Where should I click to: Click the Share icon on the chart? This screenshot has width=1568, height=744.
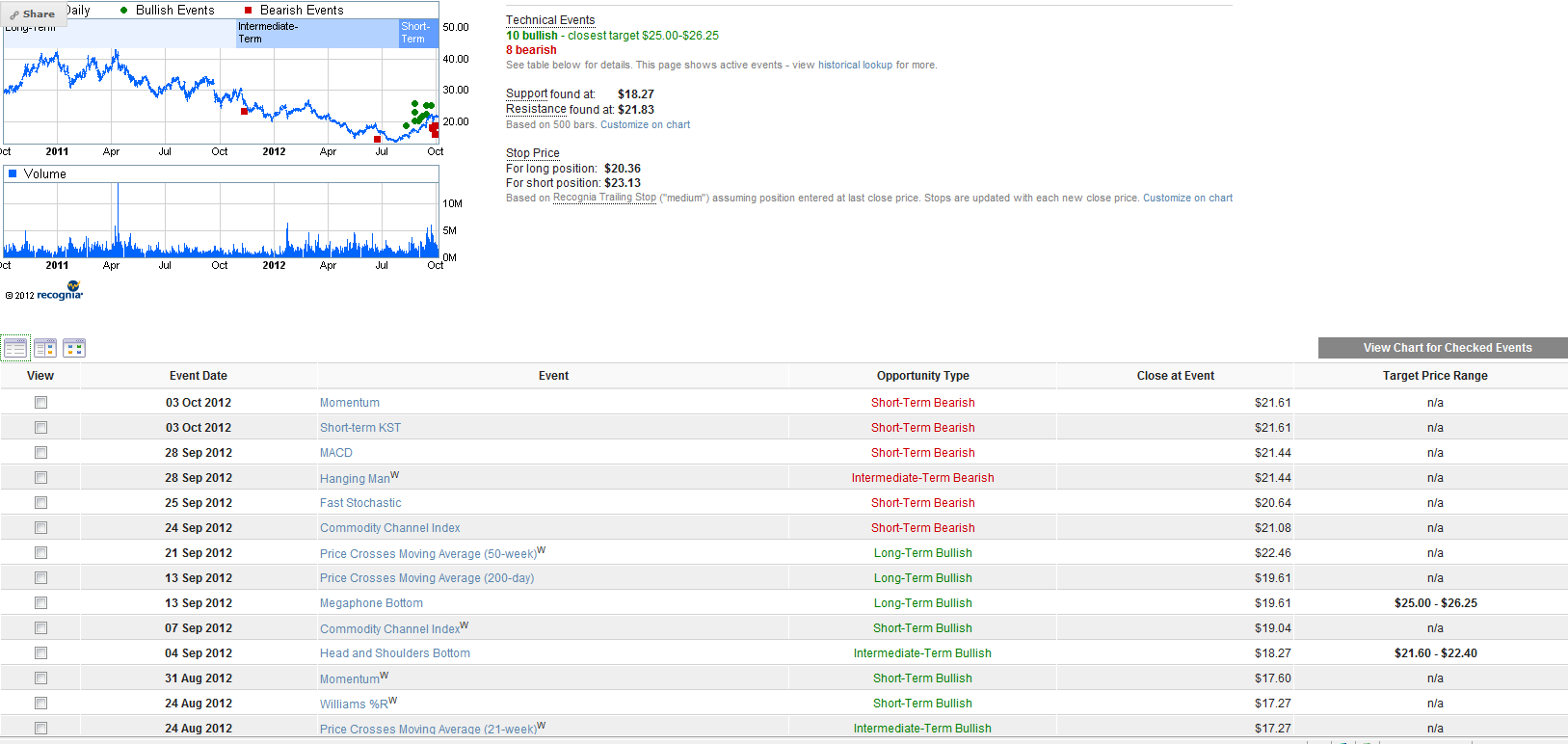[x=33, y=13]
